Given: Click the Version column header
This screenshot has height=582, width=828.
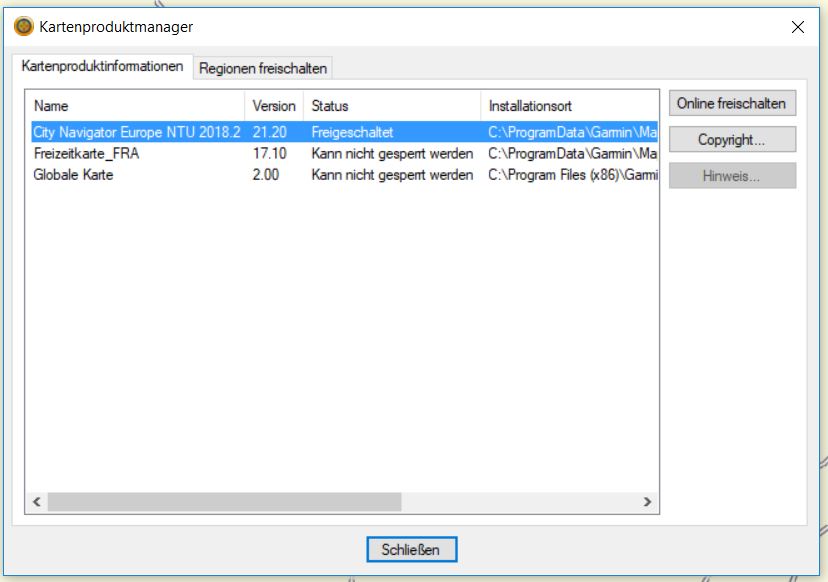Looking at the screenshot, I should pos(274,106).
